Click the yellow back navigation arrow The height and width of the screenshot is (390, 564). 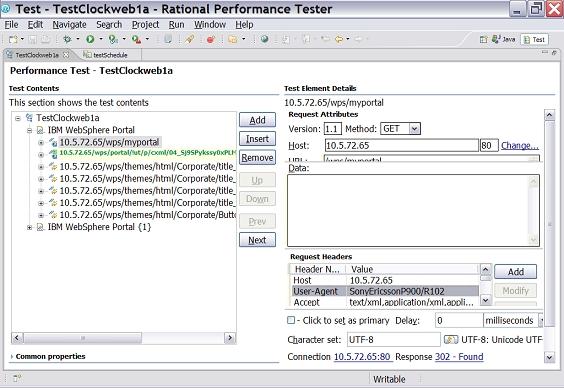pyautogui.click(x=338, y=39)
